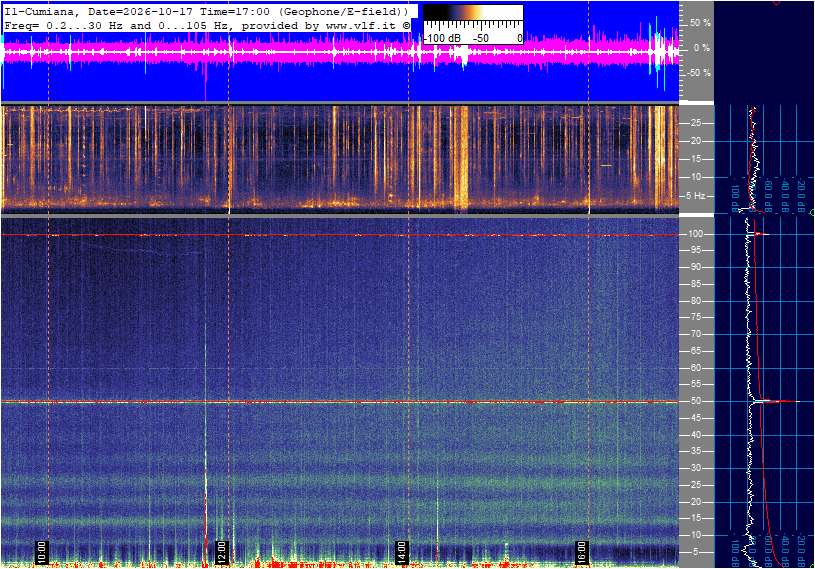Click the 60 Hz frequency axis label

695,368
